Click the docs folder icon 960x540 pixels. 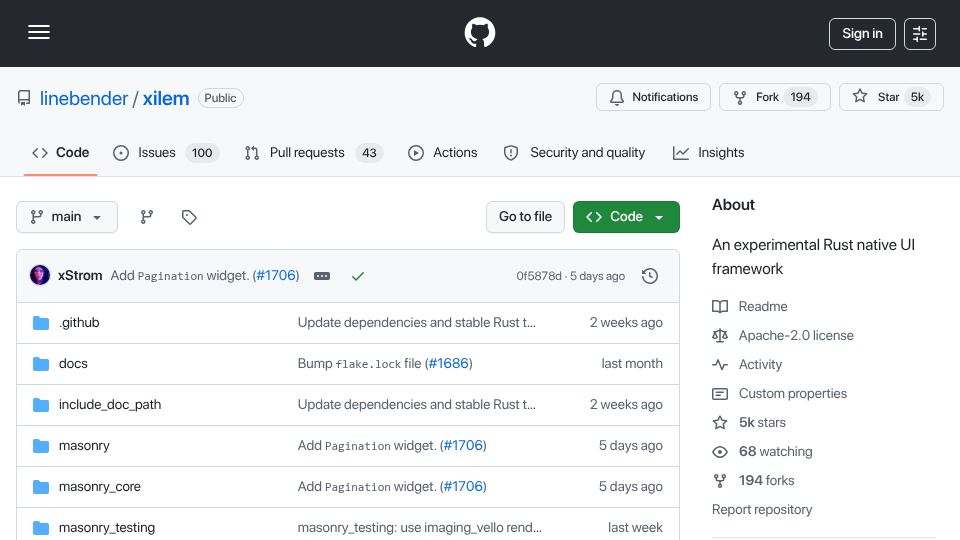41,364
